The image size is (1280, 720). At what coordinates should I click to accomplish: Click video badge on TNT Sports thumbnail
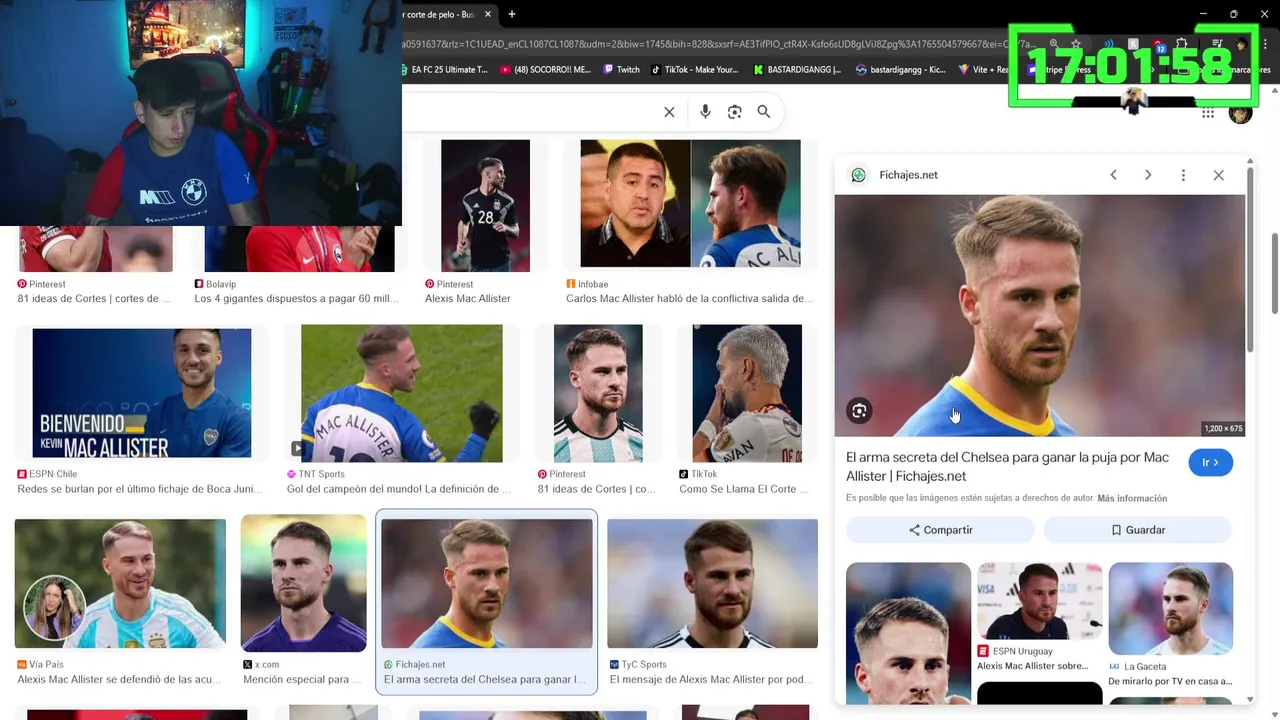click(298, 449)
